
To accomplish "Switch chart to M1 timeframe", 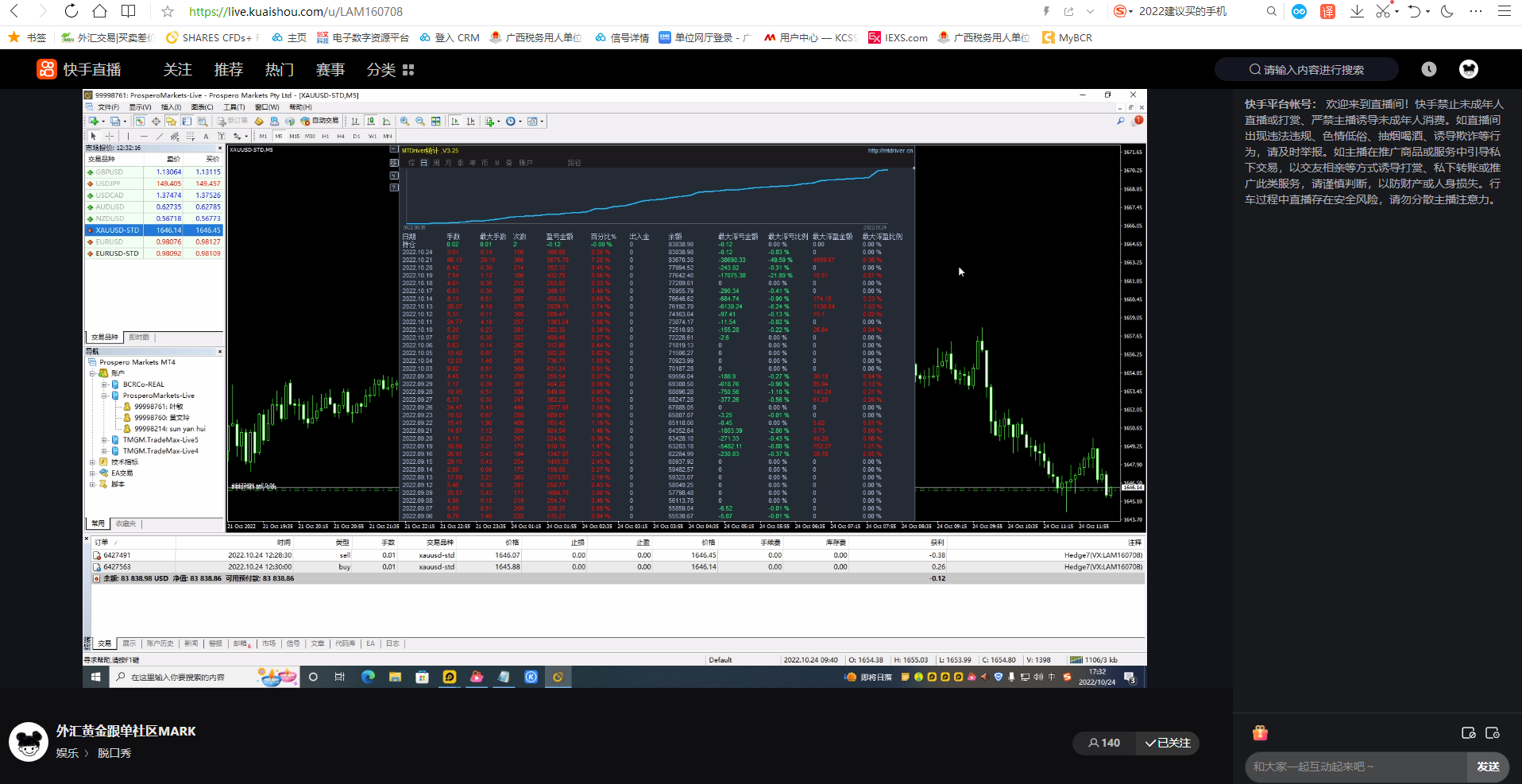I will click(x=264, y=137).
